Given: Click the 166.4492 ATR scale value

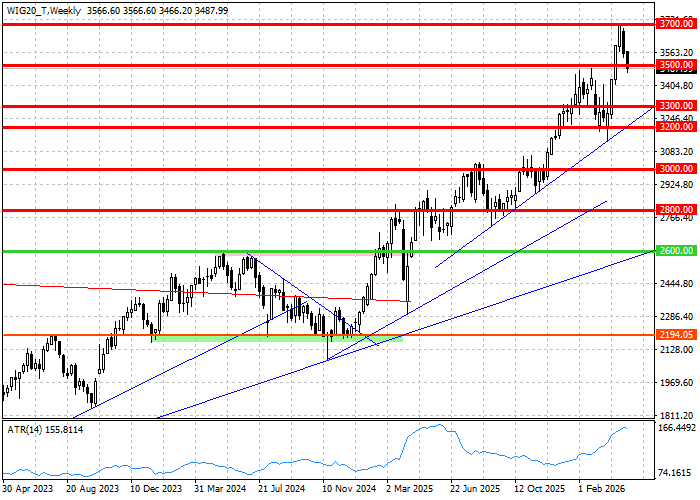Looking at the screenshot, I should (x=677, y=428).
